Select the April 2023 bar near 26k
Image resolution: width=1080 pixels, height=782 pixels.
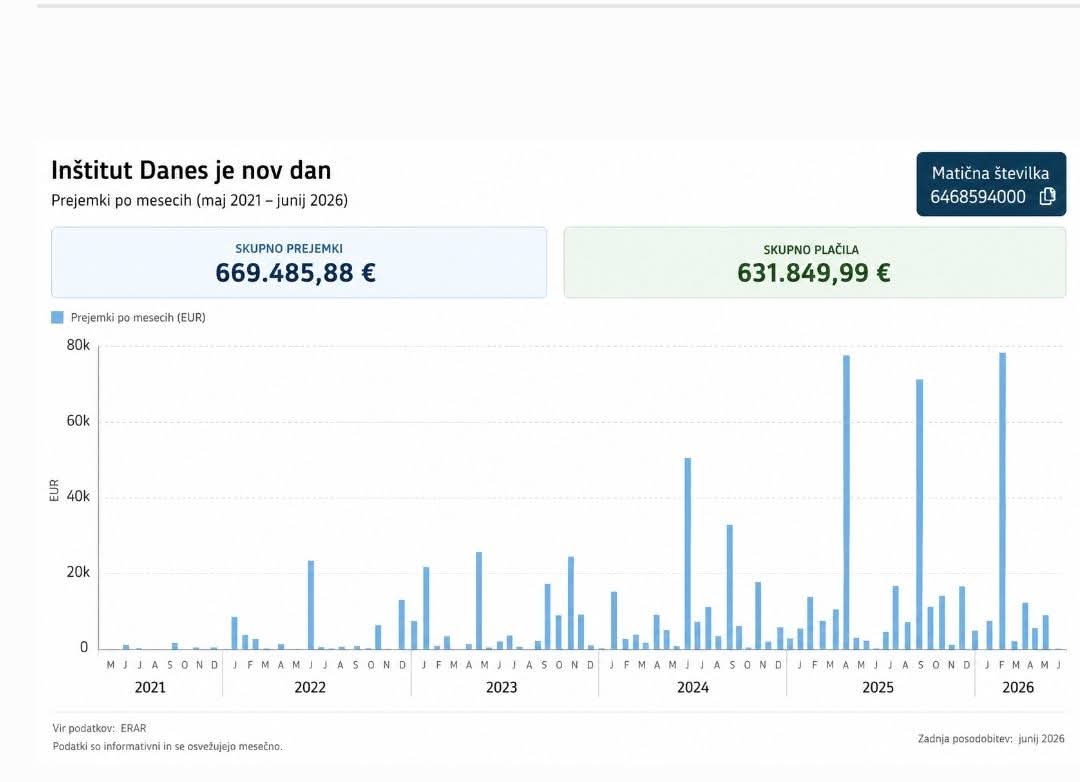tap(479, 601)
